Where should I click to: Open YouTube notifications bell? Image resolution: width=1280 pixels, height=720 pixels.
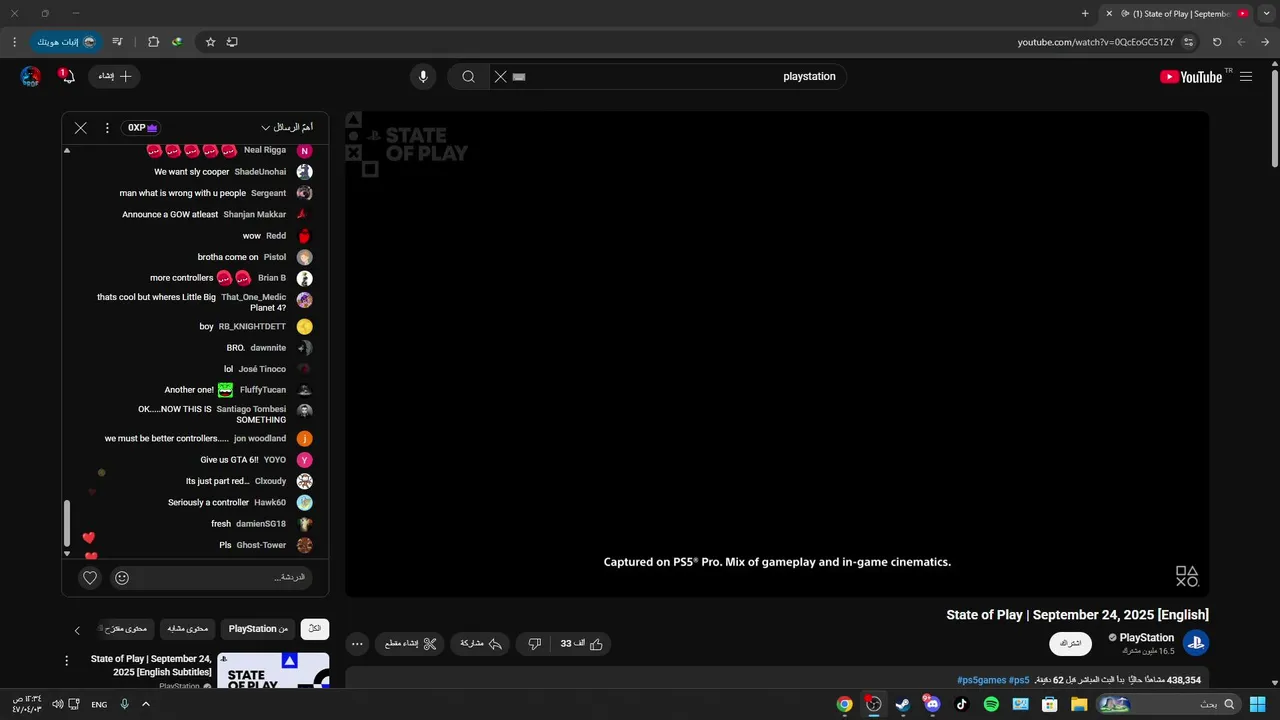point(68,77)
